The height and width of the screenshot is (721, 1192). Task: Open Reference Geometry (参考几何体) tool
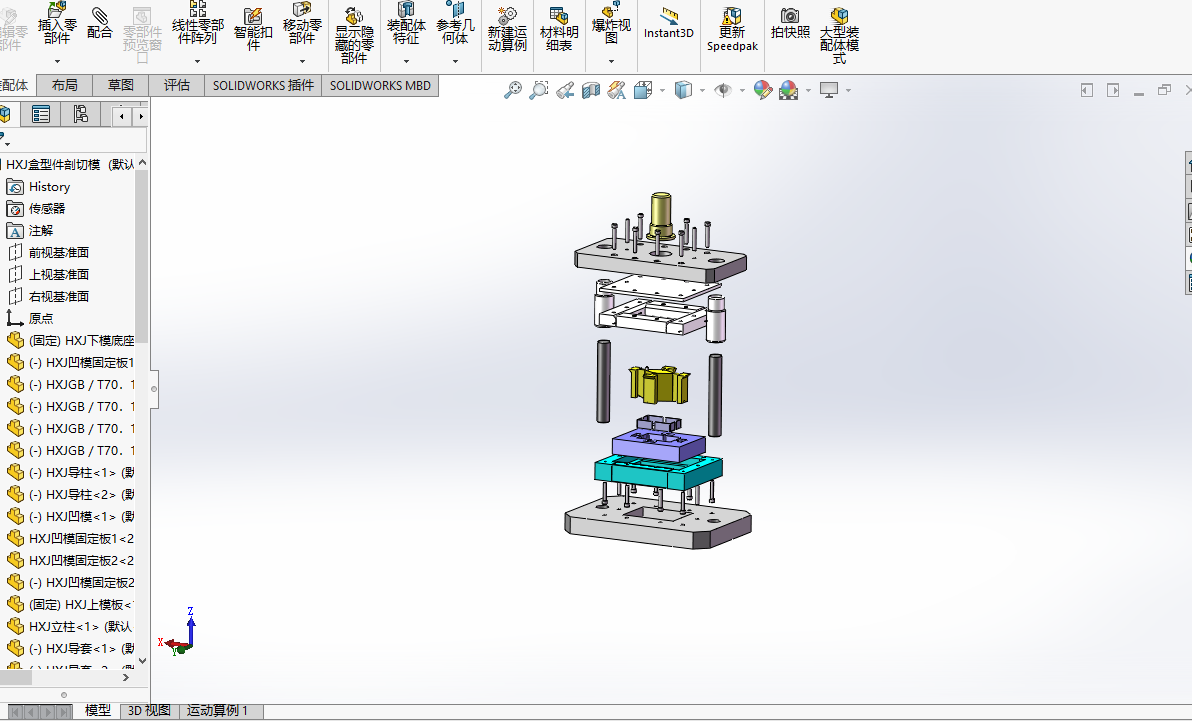coord(455,24)
